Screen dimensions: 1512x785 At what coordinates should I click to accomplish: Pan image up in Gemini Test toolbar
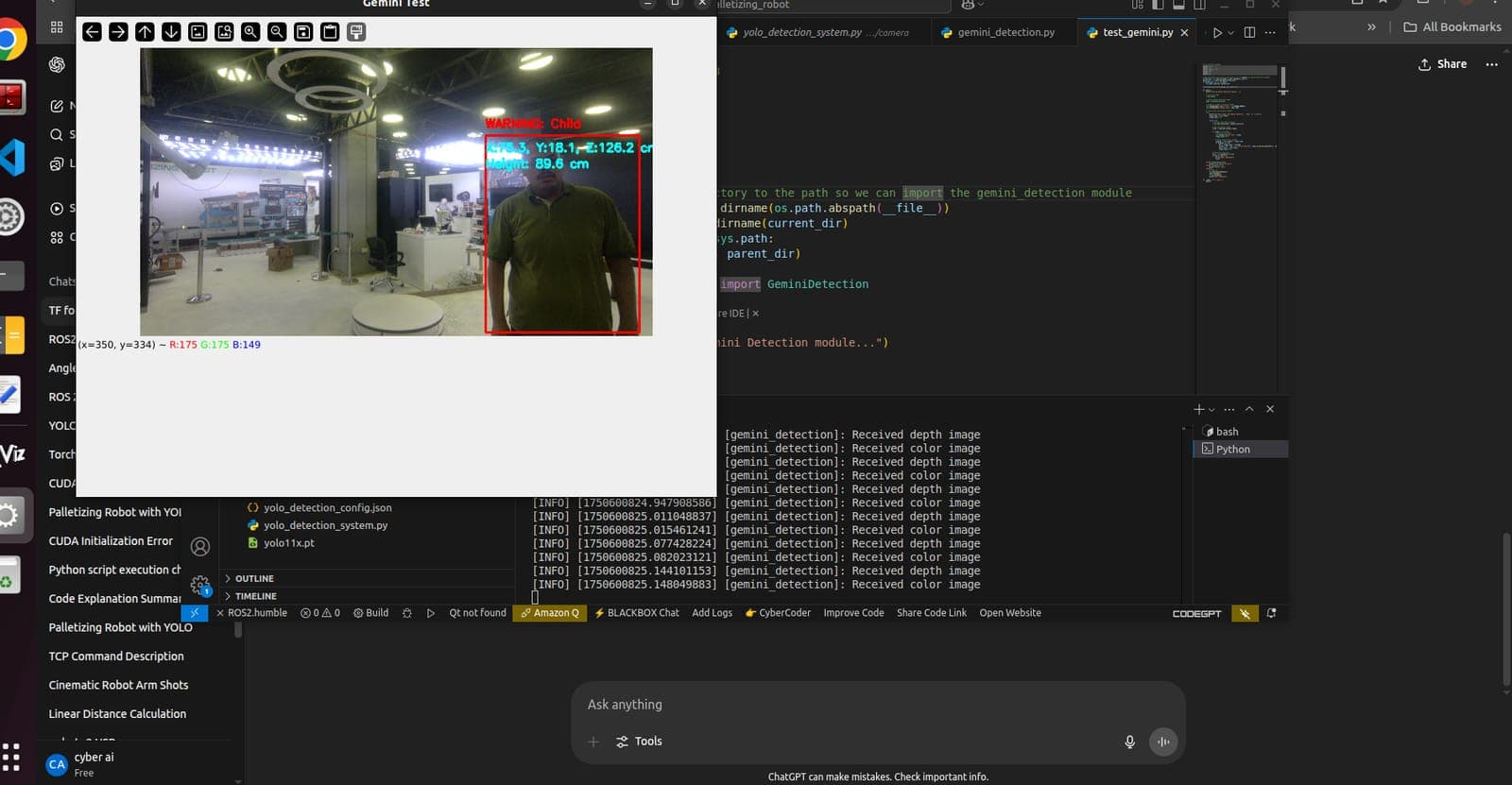pos(145,32)
